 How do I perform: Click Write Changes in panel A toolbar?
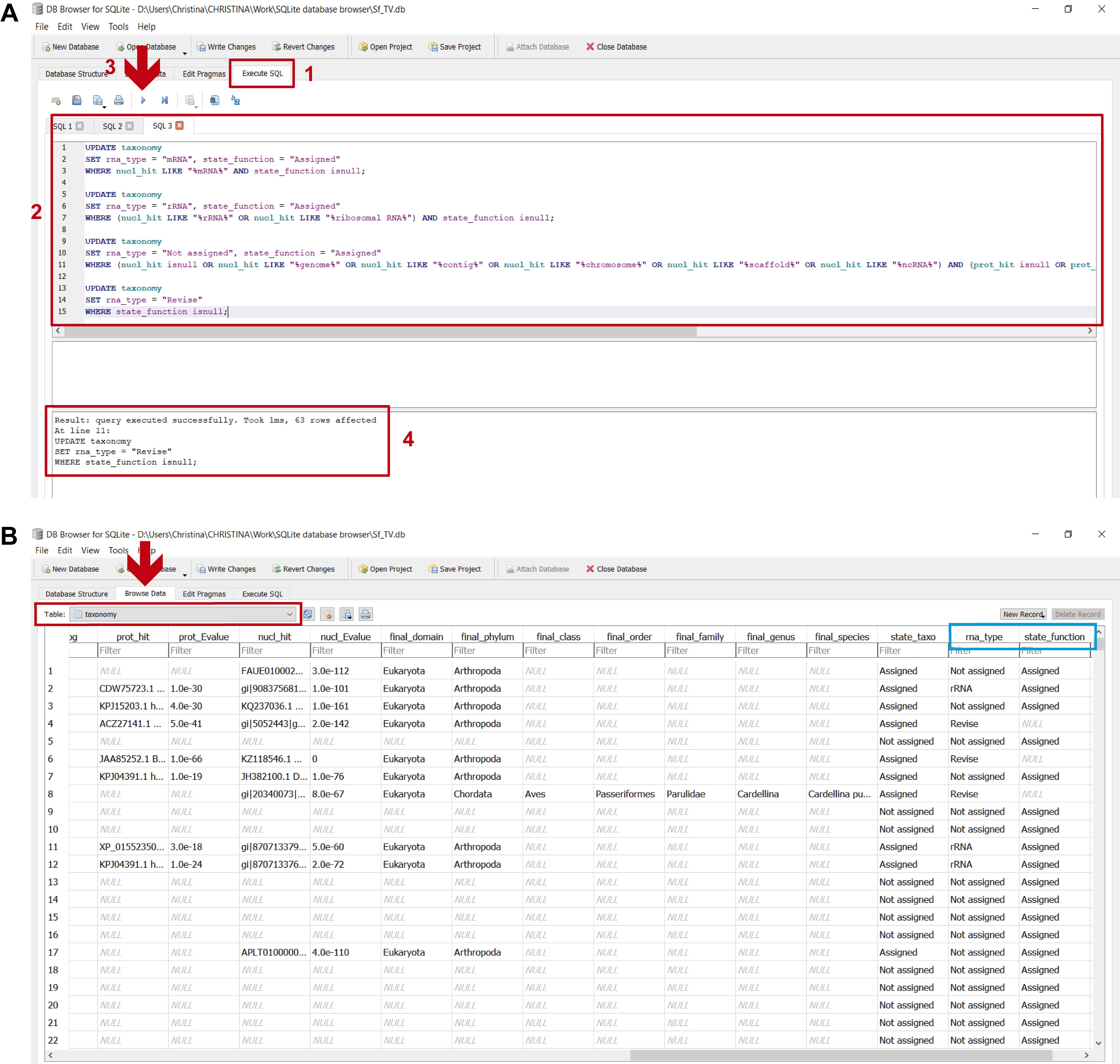point(226,47)
